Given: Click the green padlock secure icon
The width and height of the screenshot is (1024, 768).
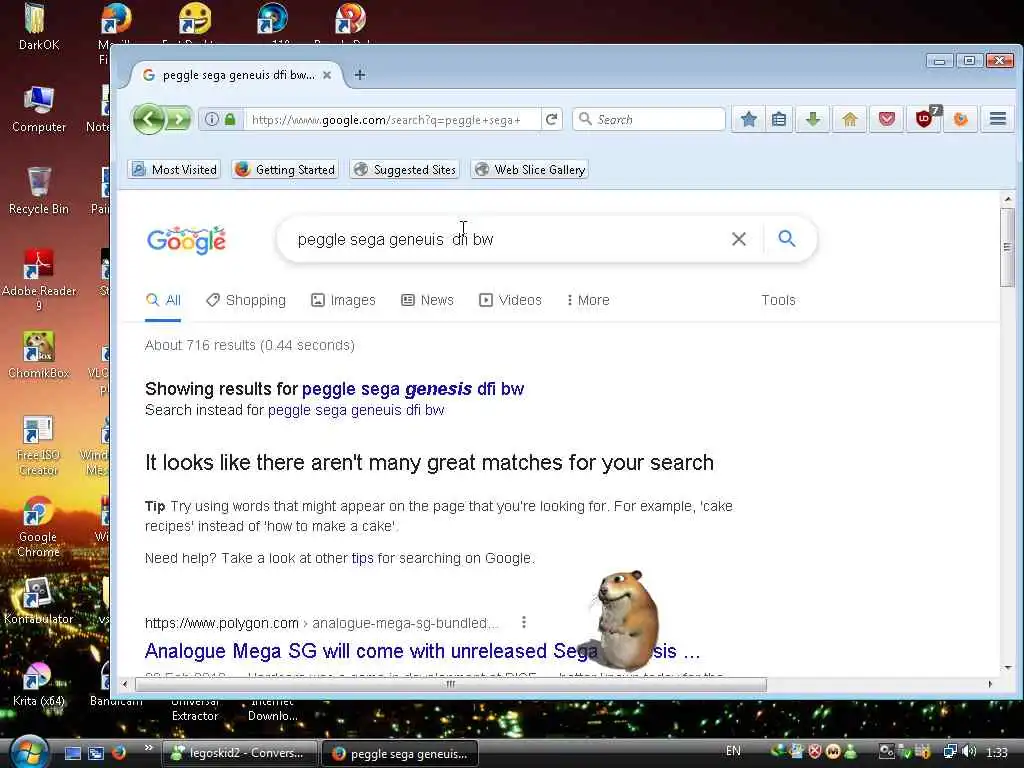Looking at the screenshot, I should [x=230, y=120].
